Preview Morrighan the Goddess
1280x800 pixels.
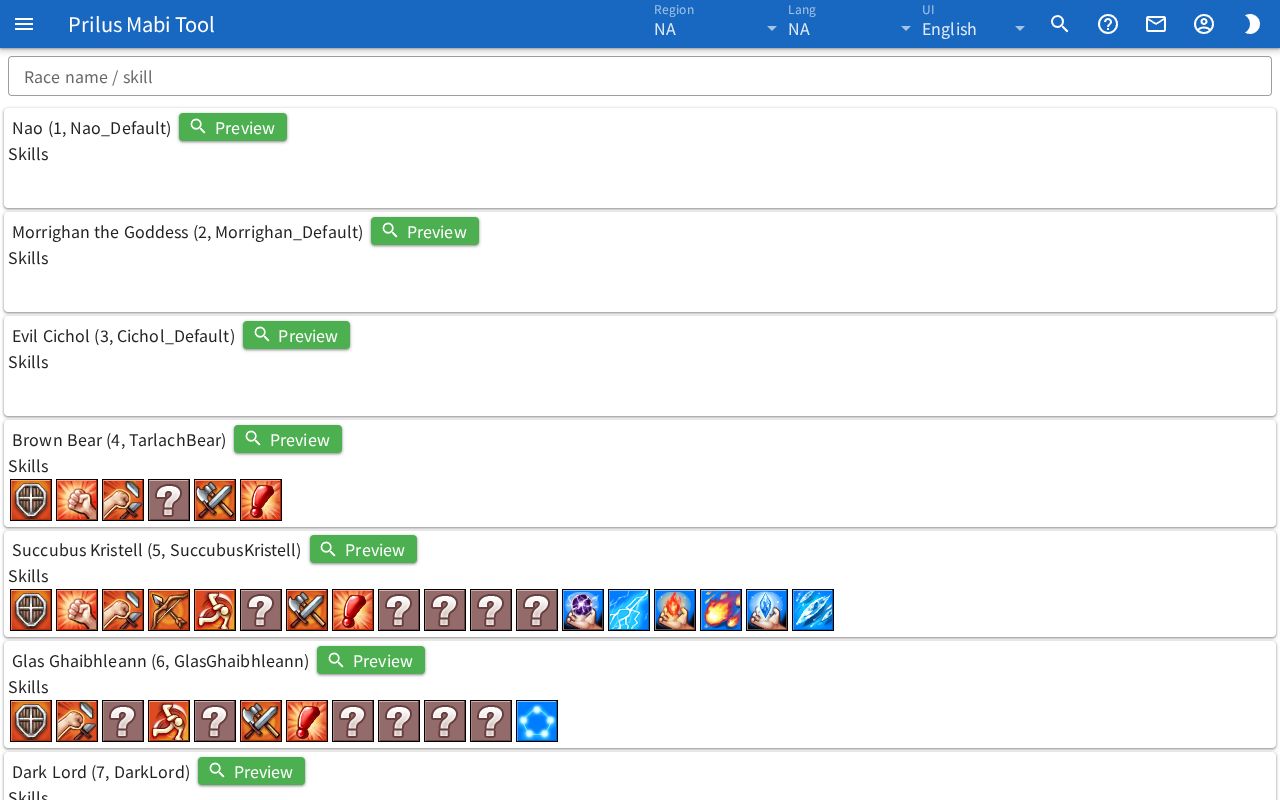point(425,231)
